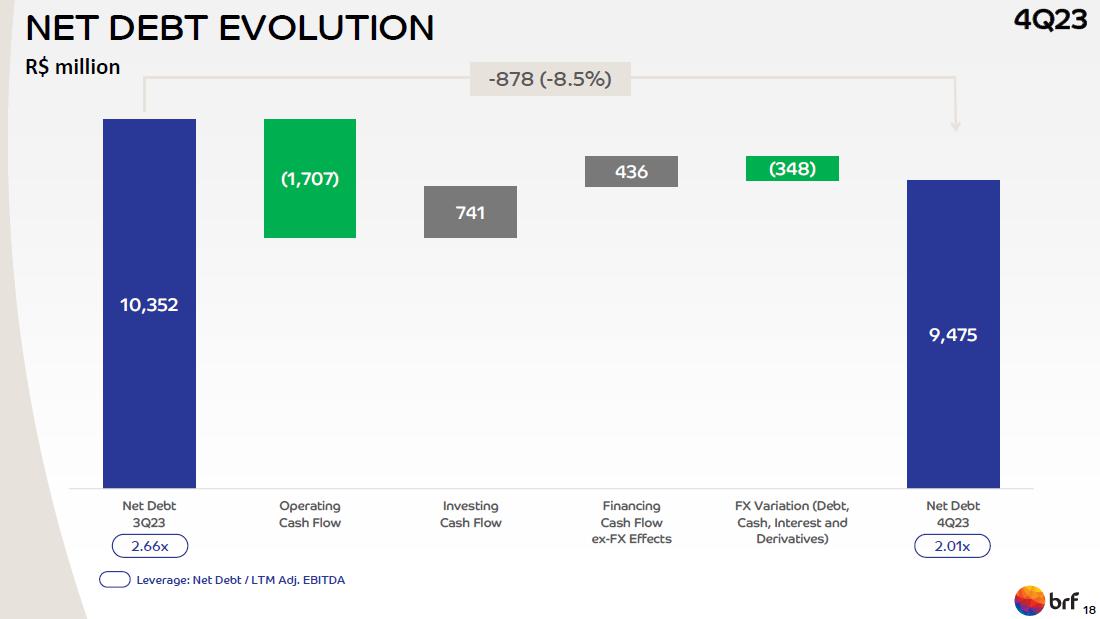Select the 2.66x leverage badge
Viewport: 1100px width, 619px height.
[149, 546]
